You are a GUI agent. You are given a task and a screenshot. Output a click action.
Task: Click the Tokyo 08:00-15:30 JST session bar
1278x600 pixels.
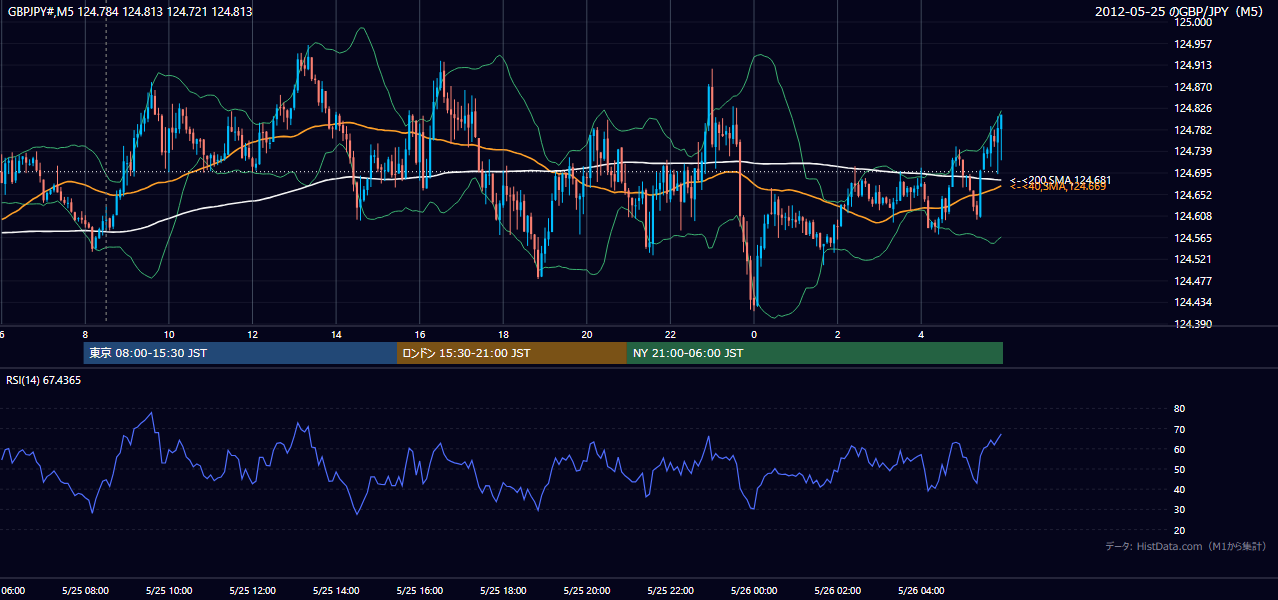point(240,353)
